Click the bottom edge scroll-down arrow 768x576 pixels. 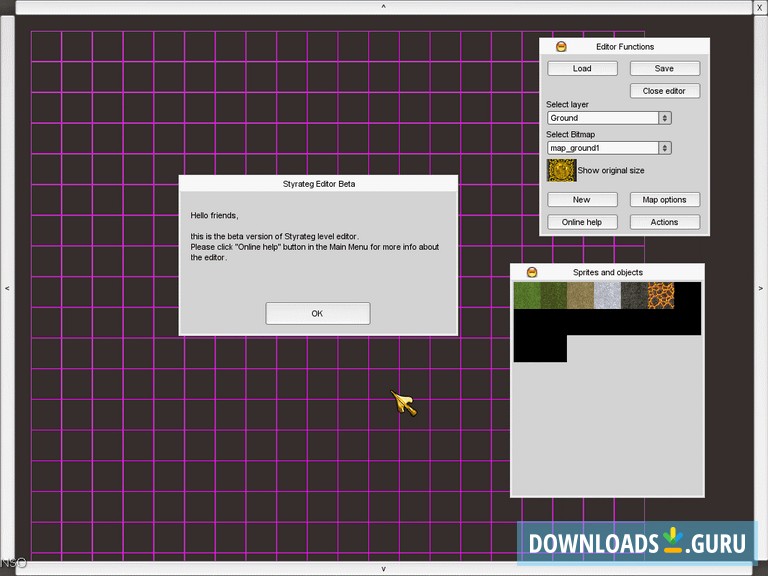click(384, 569)
